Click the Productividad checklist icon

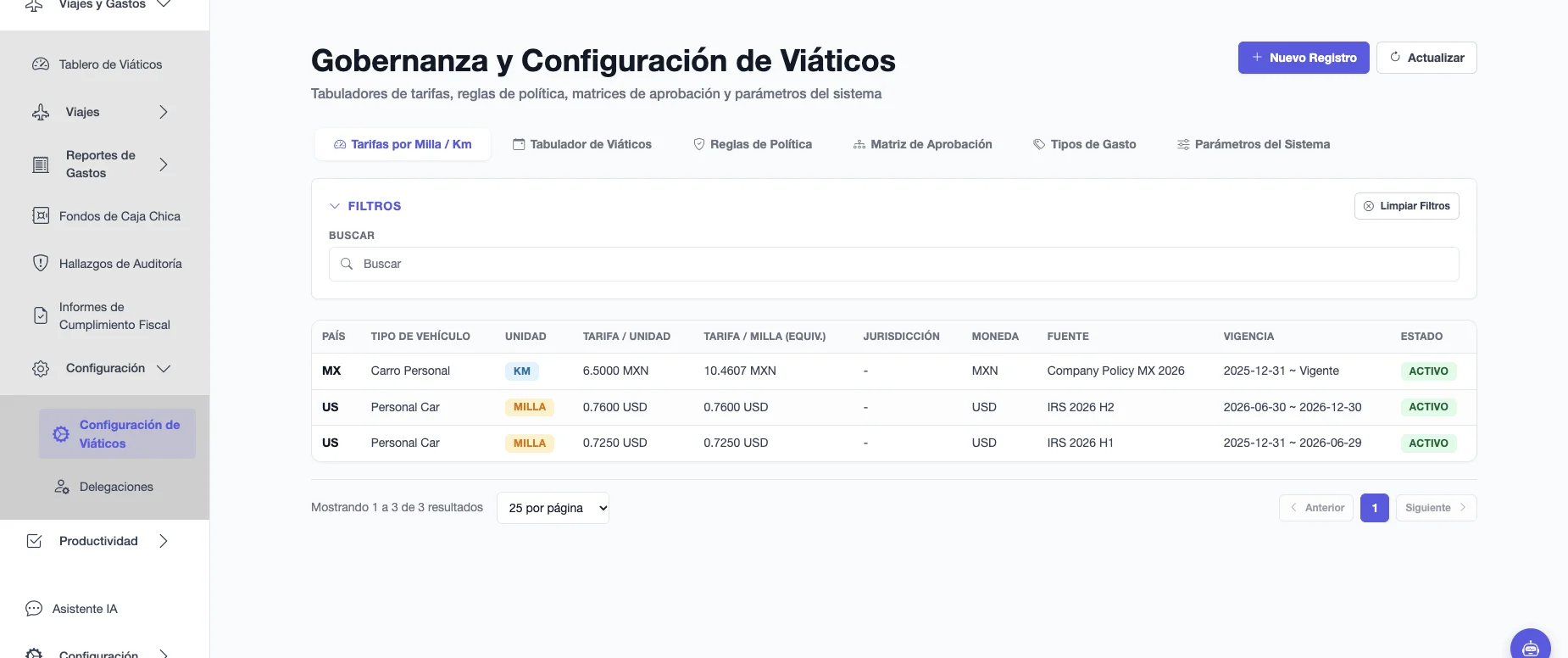[x=35, y=541]
